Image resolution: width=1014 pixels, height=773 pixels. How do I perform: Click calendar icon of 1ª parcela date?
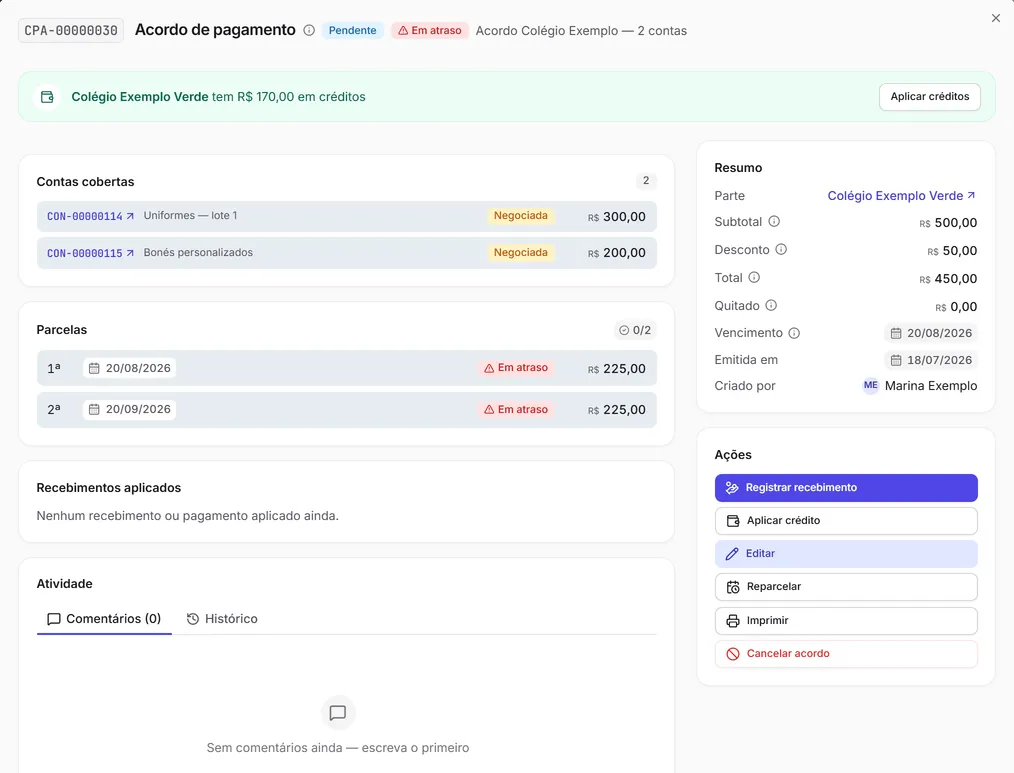tap(94, 368)
